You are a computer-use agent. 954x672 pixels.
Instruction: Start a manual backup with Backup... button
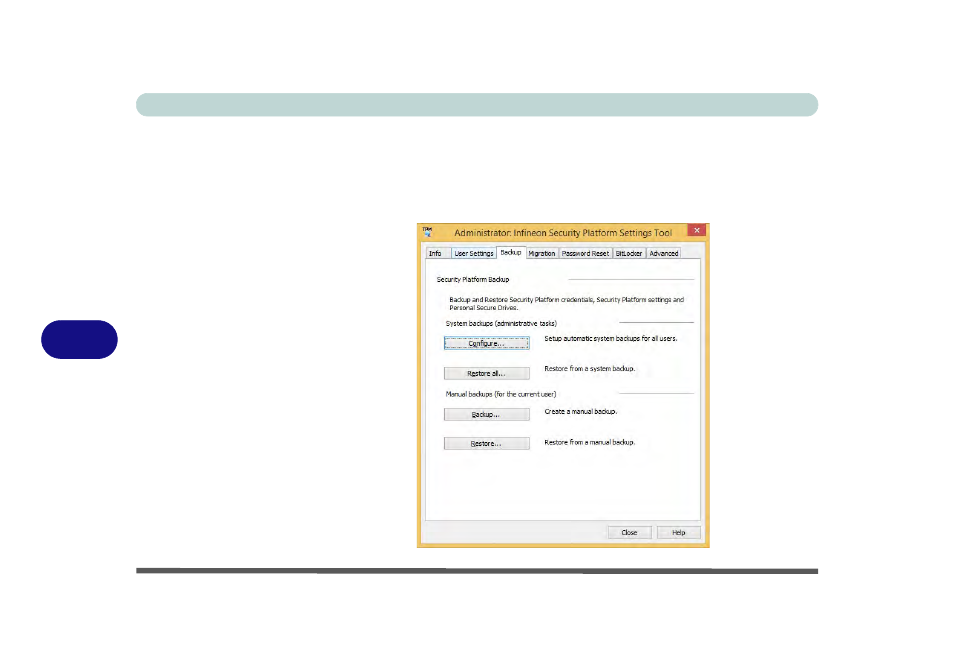(486, 414)
